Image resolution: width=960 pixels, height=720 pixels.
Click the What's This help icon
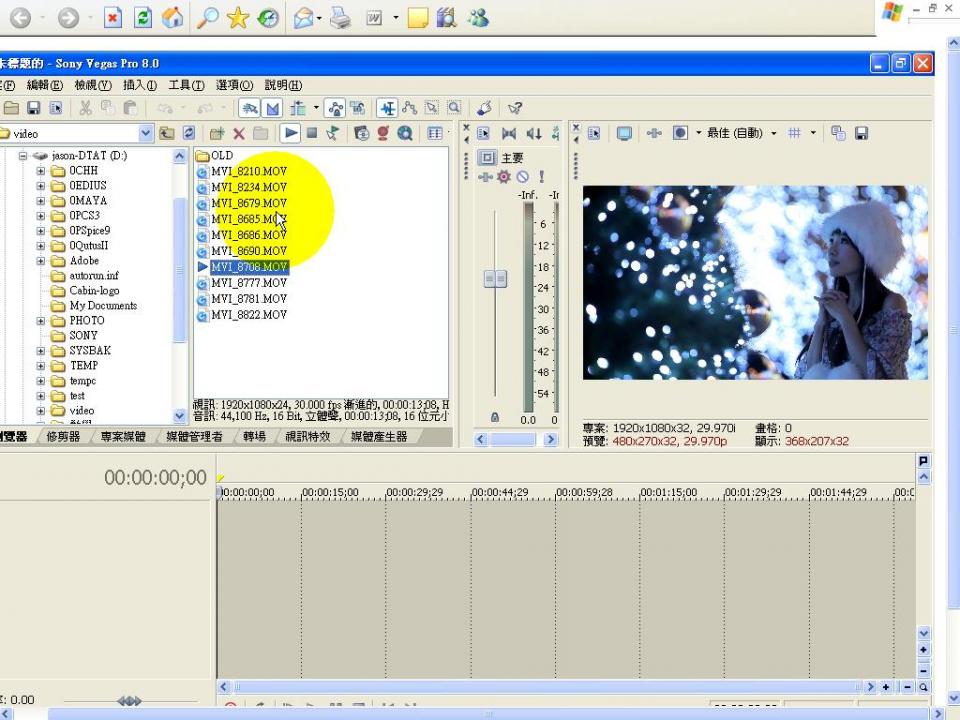click(x=515, y=108)
